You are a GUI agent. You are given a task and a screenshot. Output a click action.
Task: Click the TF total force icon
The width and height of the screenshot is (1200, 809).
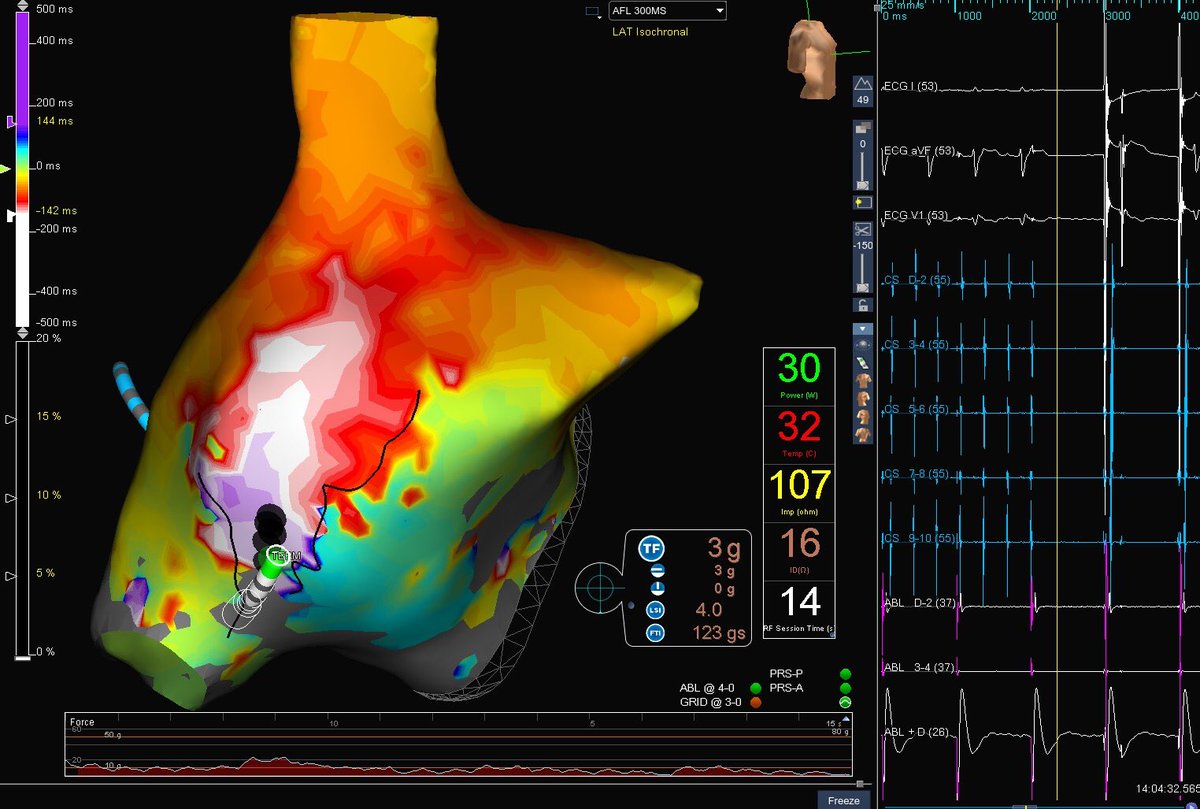coord(652,548)
